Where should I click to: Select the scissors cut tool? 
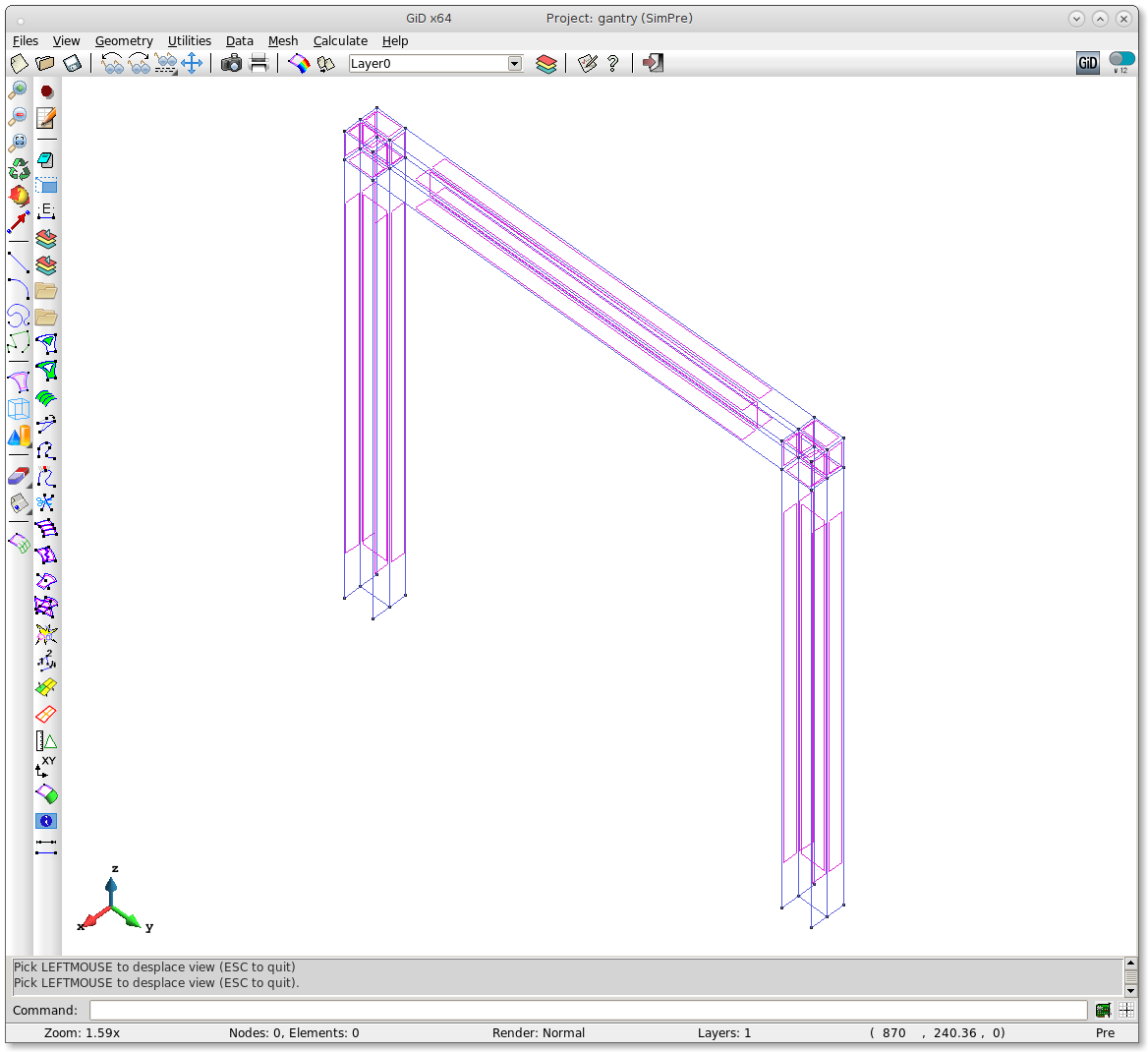tap(46, 503)
